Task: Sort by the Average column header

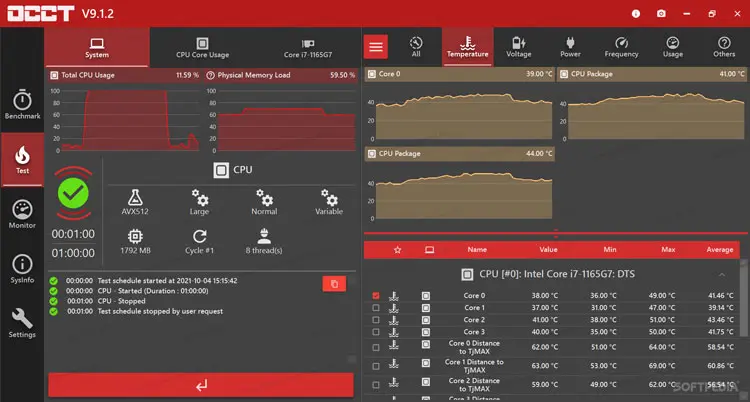Action: [719, 250]
